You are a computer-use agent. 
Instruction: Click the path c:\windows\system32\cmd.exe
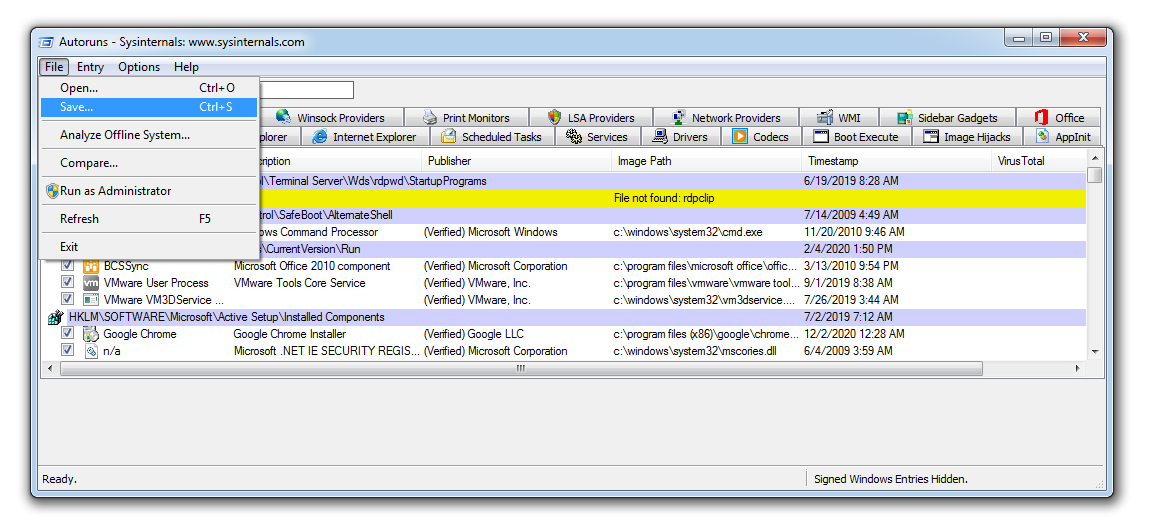point(688,232)
